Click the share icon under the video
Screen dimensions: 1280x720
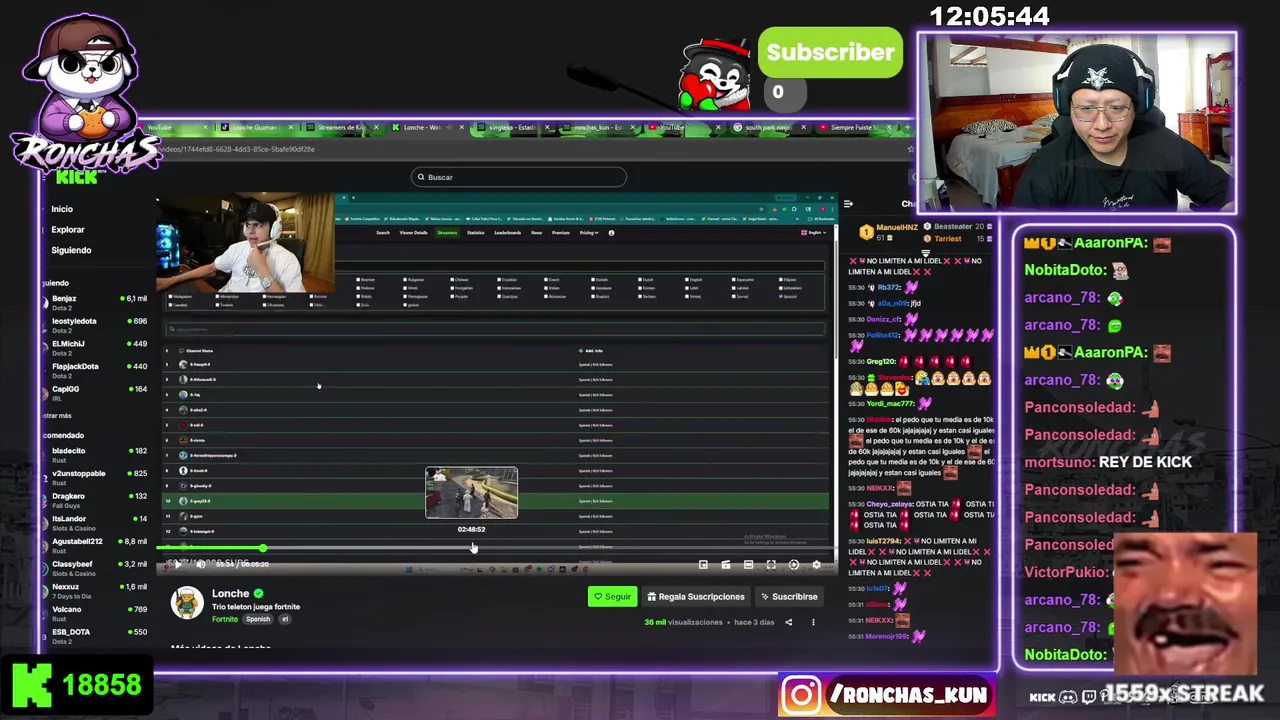tap(788, 622)
